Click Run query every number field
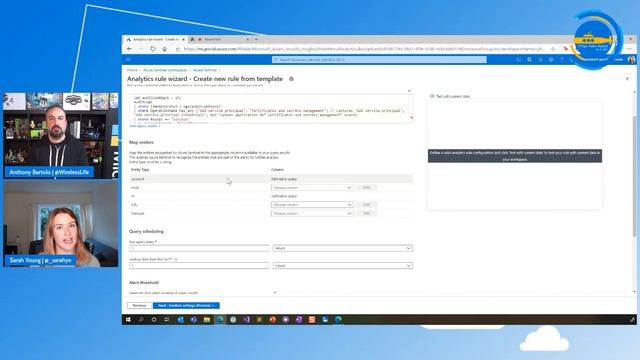Viewport: 640px width, 360px height. 199,248
